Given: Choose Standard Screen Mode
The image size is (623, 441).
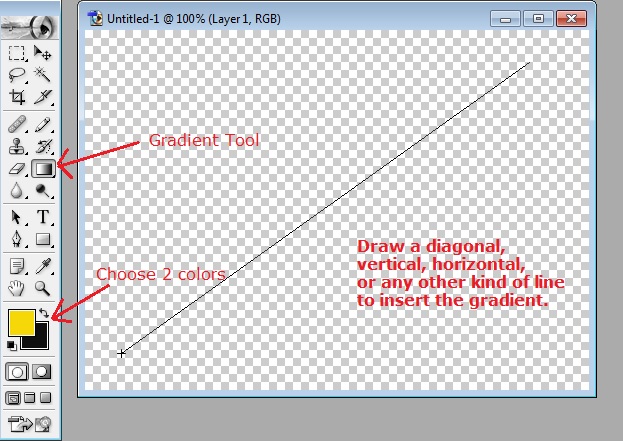Looking at the screenshot, I should [x=13, y=398].
